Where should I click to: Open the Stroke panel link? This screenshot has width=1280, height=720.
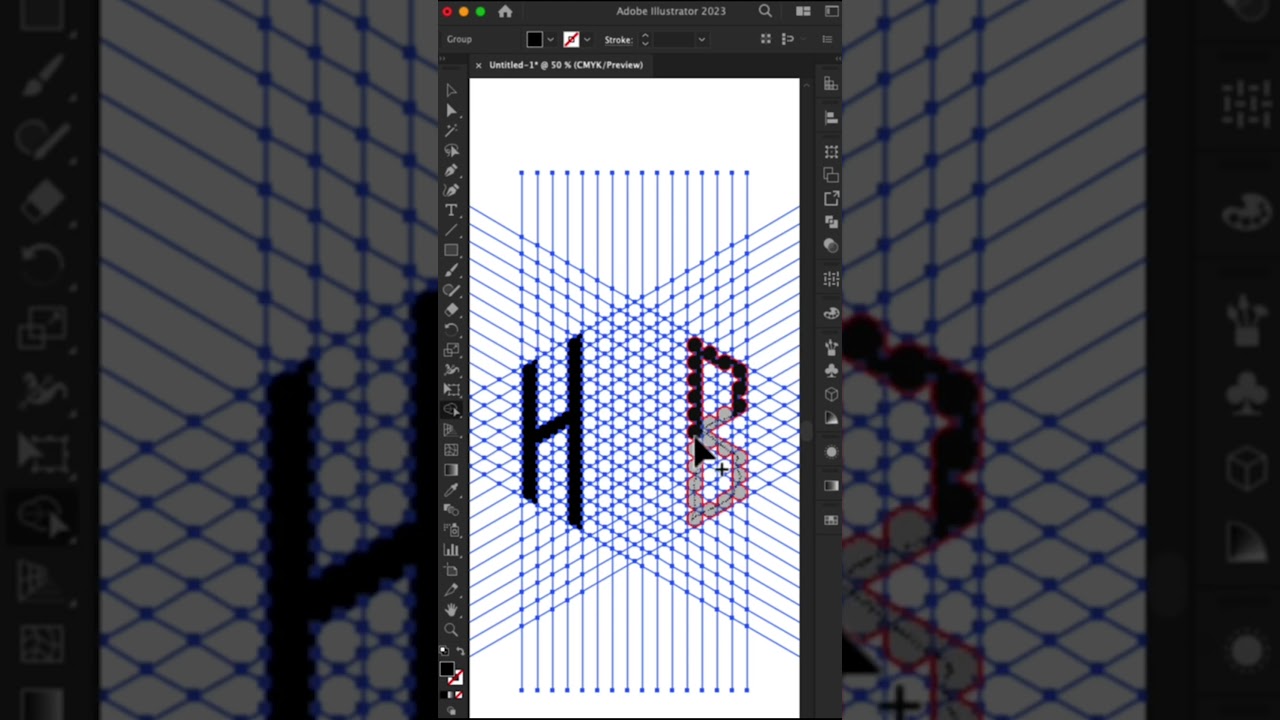pyautogui.click(x=618, y=40)
